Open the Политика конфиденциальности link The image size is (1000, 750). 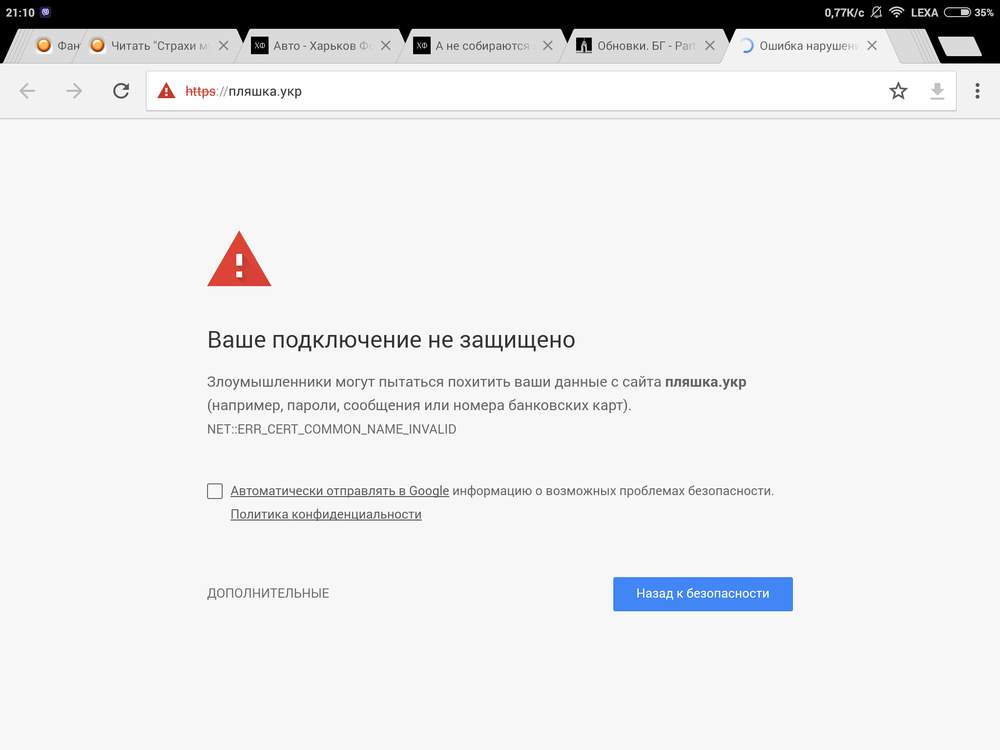pos(326,514)
